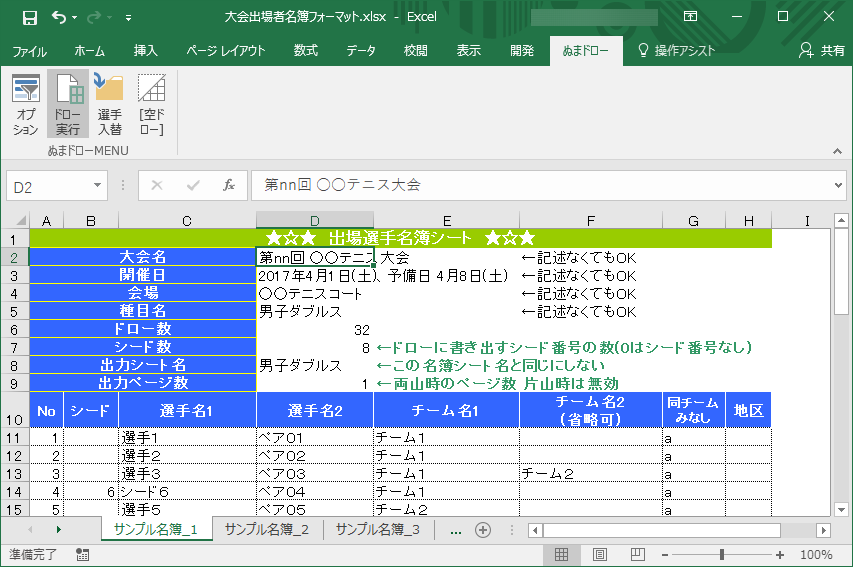Click the 共有 share button
This screenshot has width=853, height=567.
pos(821,51)
